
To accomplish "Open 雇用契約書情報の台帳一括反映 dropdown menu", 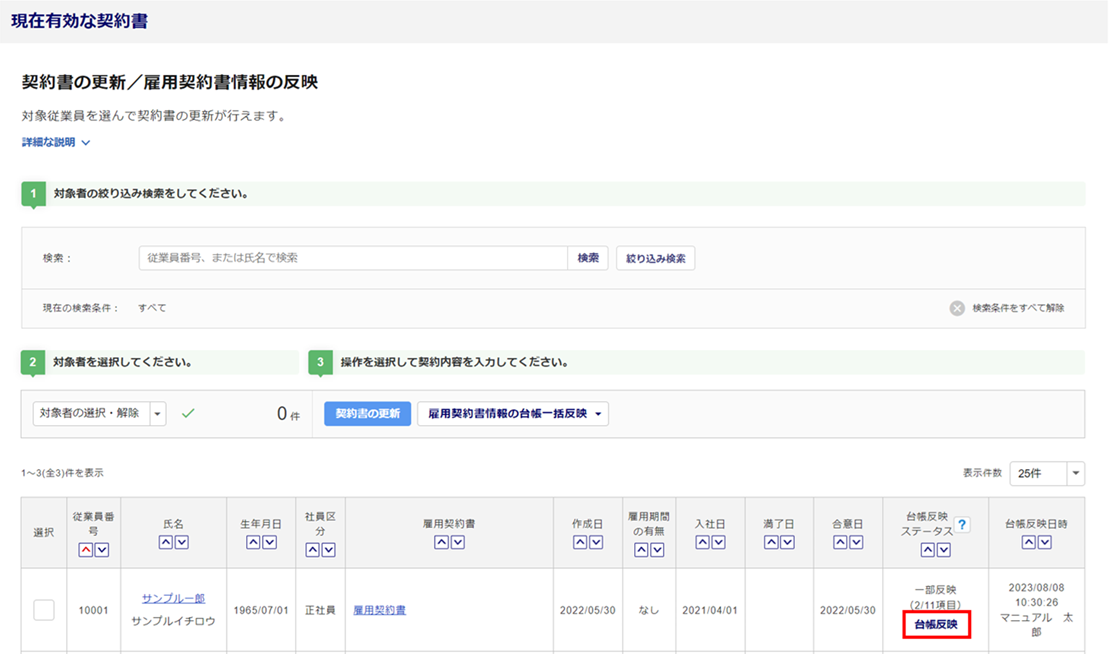I will point(512,414).
